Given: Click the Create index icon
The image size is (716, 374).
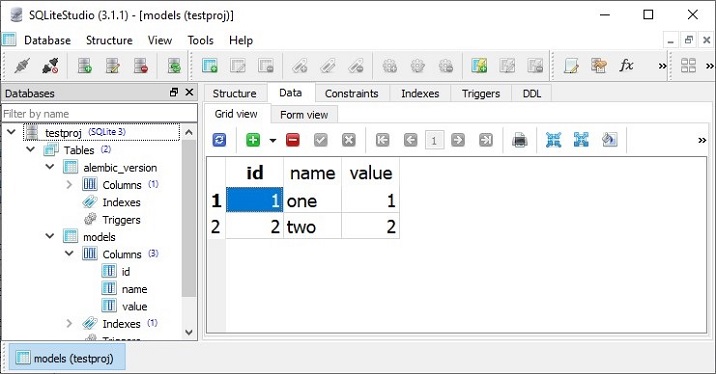Looking at the screenshot, I should pos(300,66).
